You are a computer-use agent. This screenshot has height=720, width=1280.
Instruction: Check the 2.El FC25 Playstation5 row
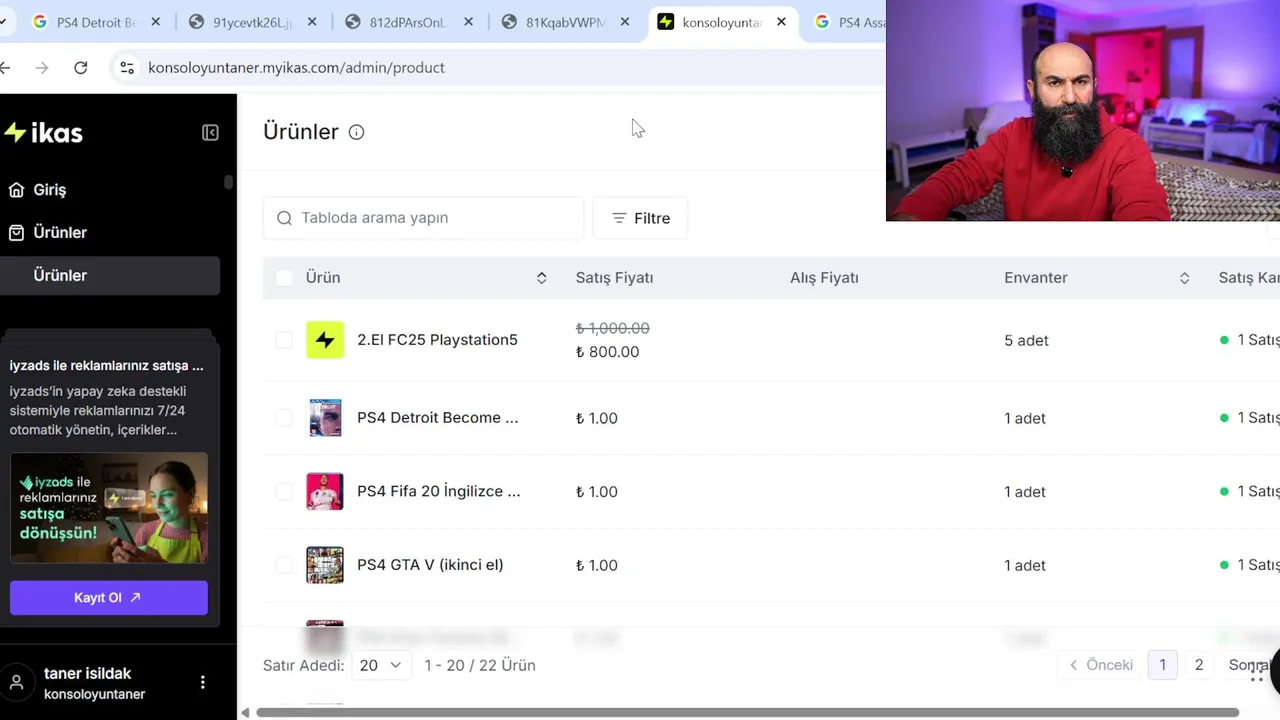(x=284, y=340)
